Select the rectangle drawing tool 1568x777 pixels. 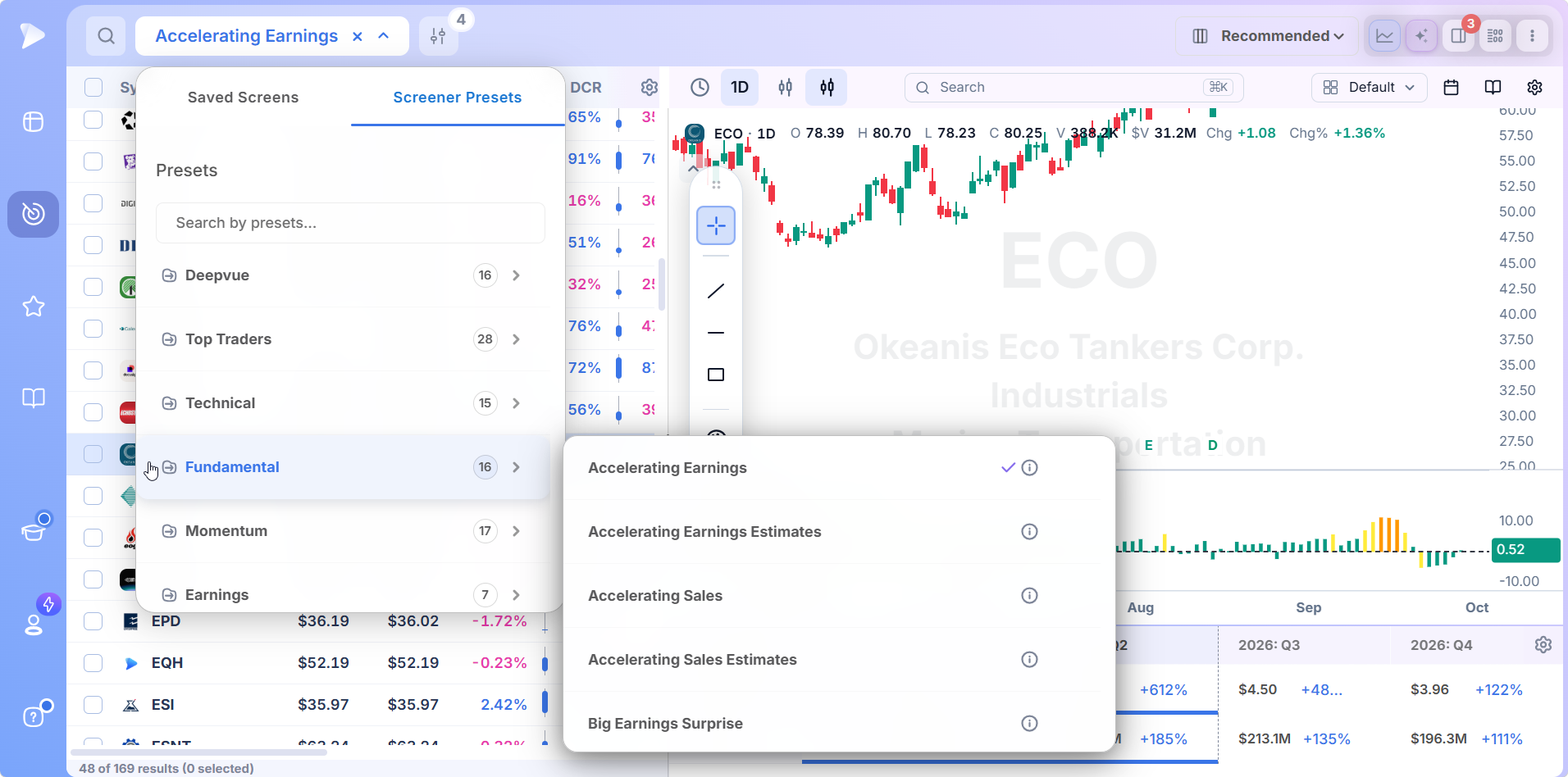(716, 375)
